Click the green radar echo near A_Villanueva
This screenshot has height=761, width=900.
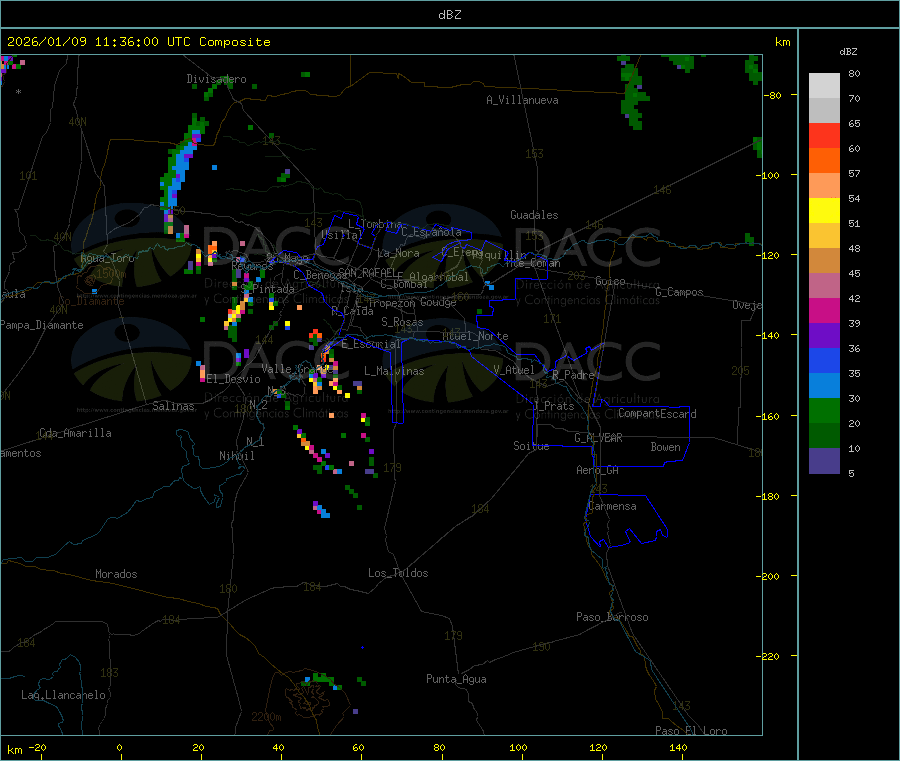point(634,95)
